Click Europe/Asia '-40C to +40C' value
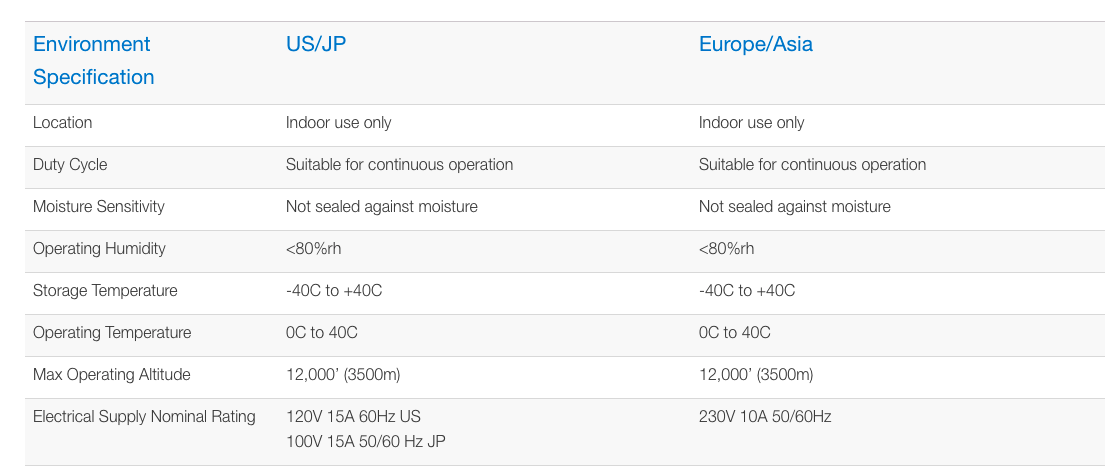 (747, 291)
